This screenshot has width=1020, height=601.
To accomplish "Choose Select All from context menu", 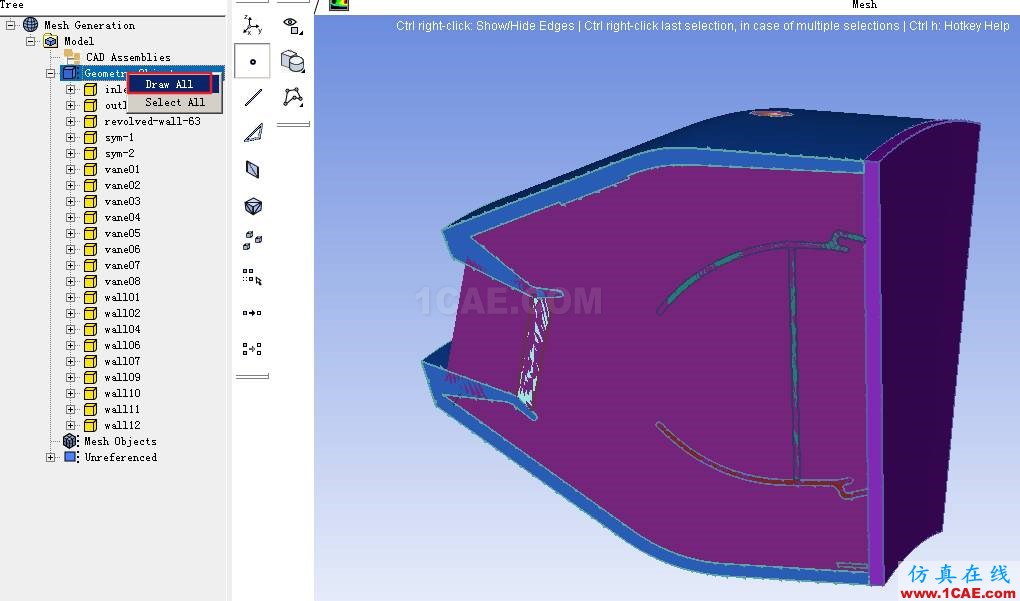I will click(x=174, y=102).
